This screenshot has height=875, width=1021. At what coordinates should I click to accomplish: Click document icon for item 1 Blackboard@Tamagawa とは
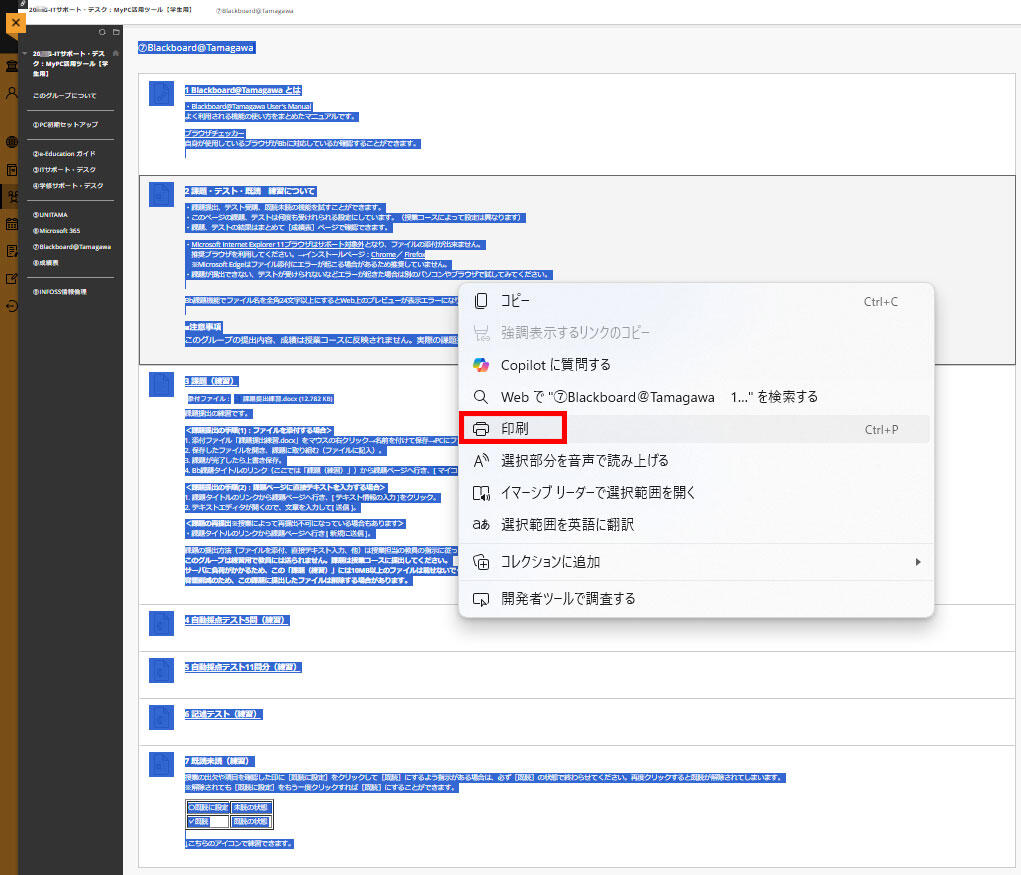click(x=161, y=93)
